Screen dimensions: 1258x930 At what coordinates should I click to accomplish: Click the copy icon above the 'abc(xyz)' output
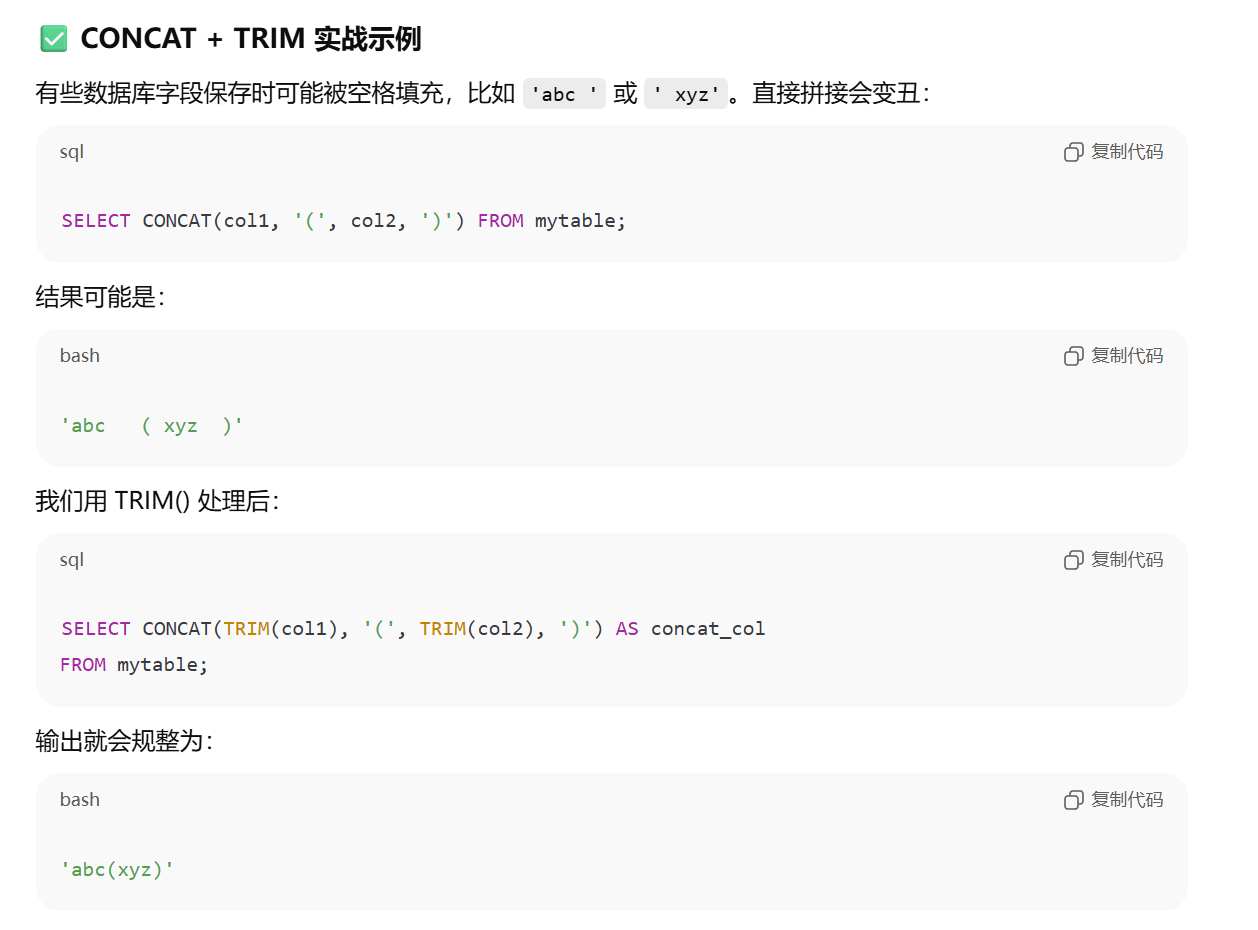[x=1074, y=800]
